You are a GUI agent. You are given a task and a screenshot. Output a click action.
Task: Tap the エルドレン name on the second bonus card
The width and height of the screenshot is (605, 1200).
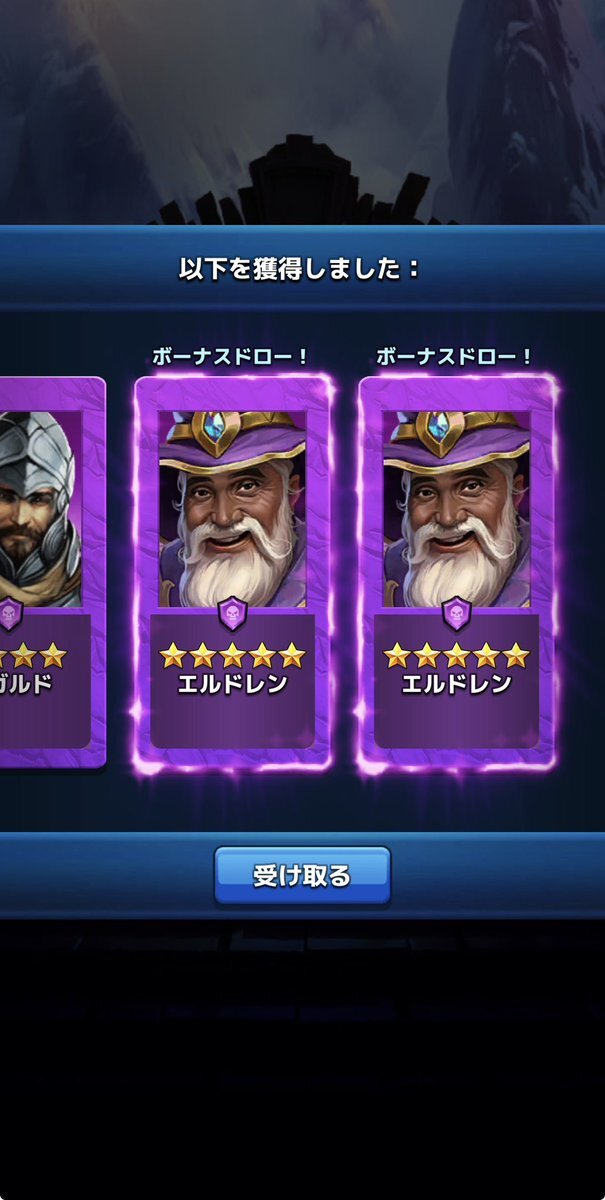pyautogui.click(x=456, y=685)
